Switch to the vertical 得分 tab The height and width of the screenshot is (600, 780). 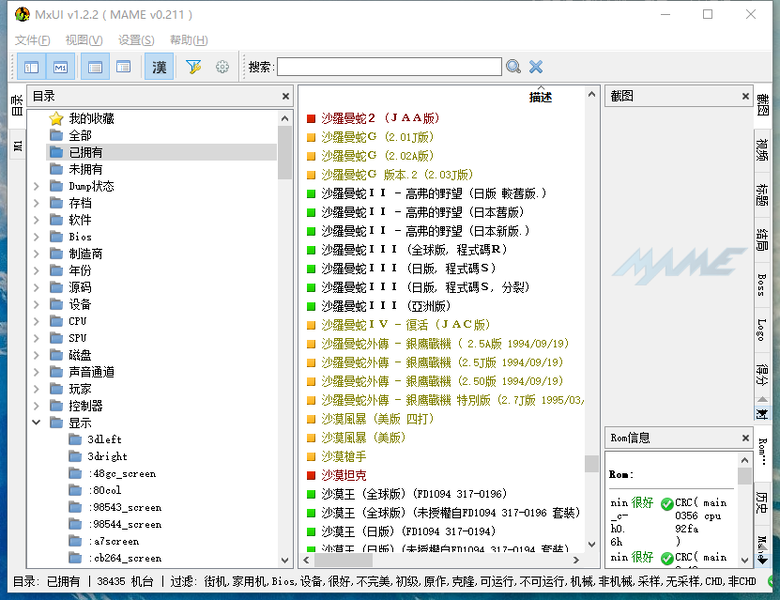tap(763, 374)
